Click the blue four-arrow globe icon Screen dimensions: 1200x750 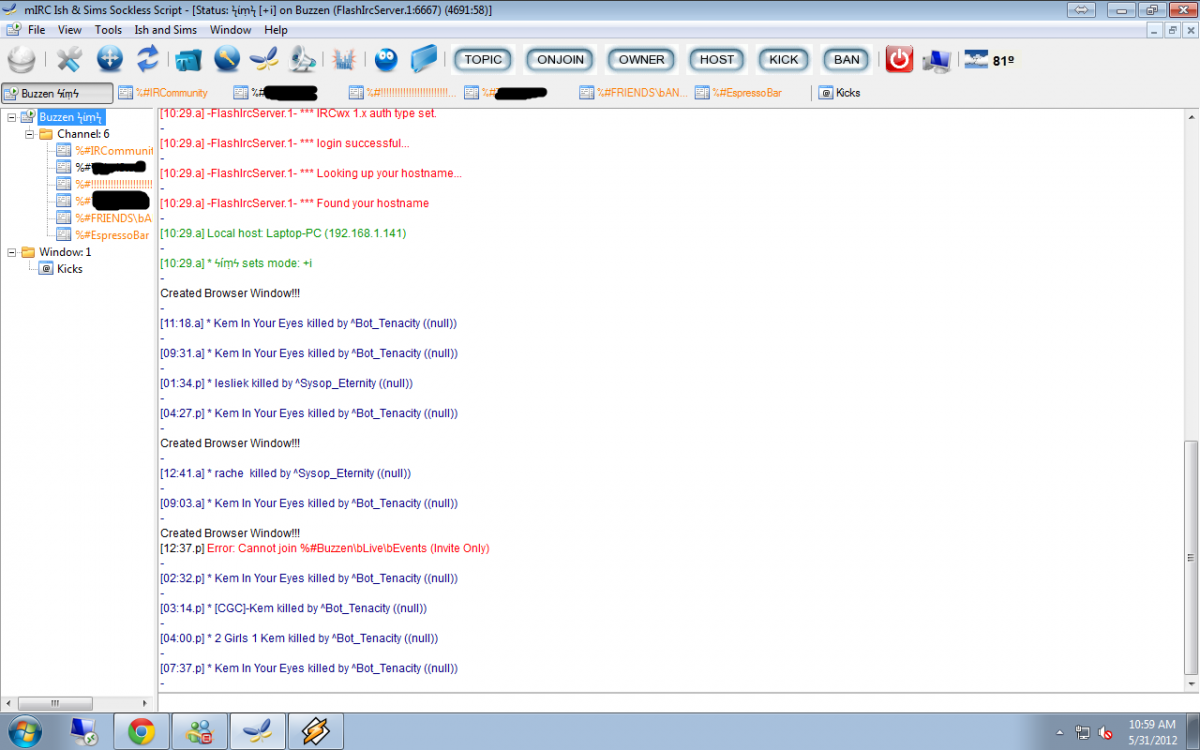pyautogui.click(x=110, y=59)
